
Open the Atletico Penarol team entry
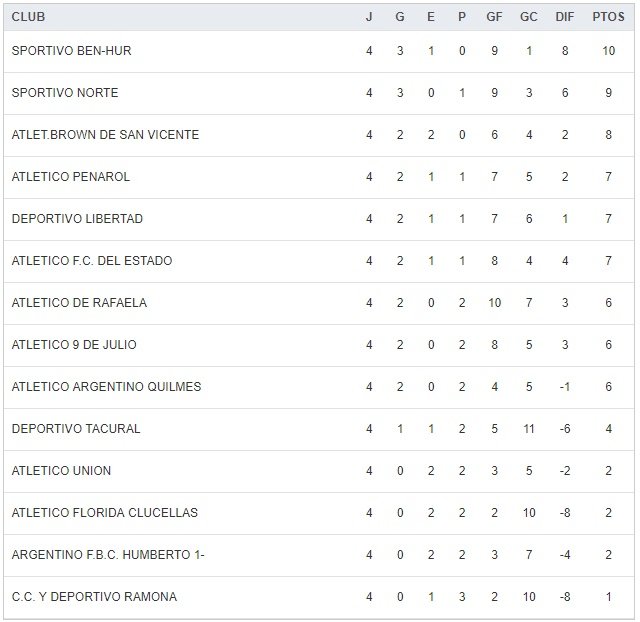[x=71, y=177]
